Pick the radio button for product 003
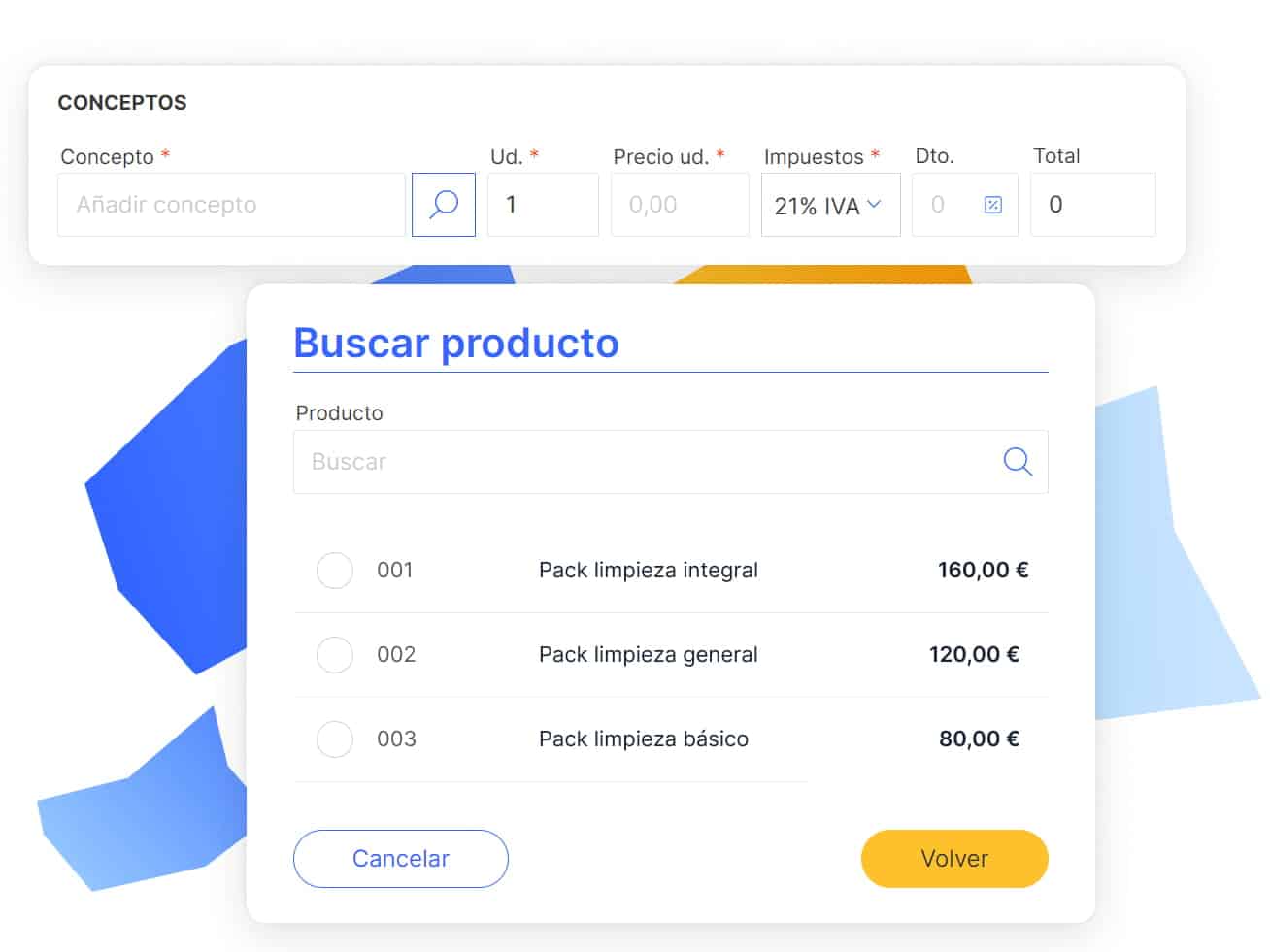The image size is (1270, 952). click(335, 739)
